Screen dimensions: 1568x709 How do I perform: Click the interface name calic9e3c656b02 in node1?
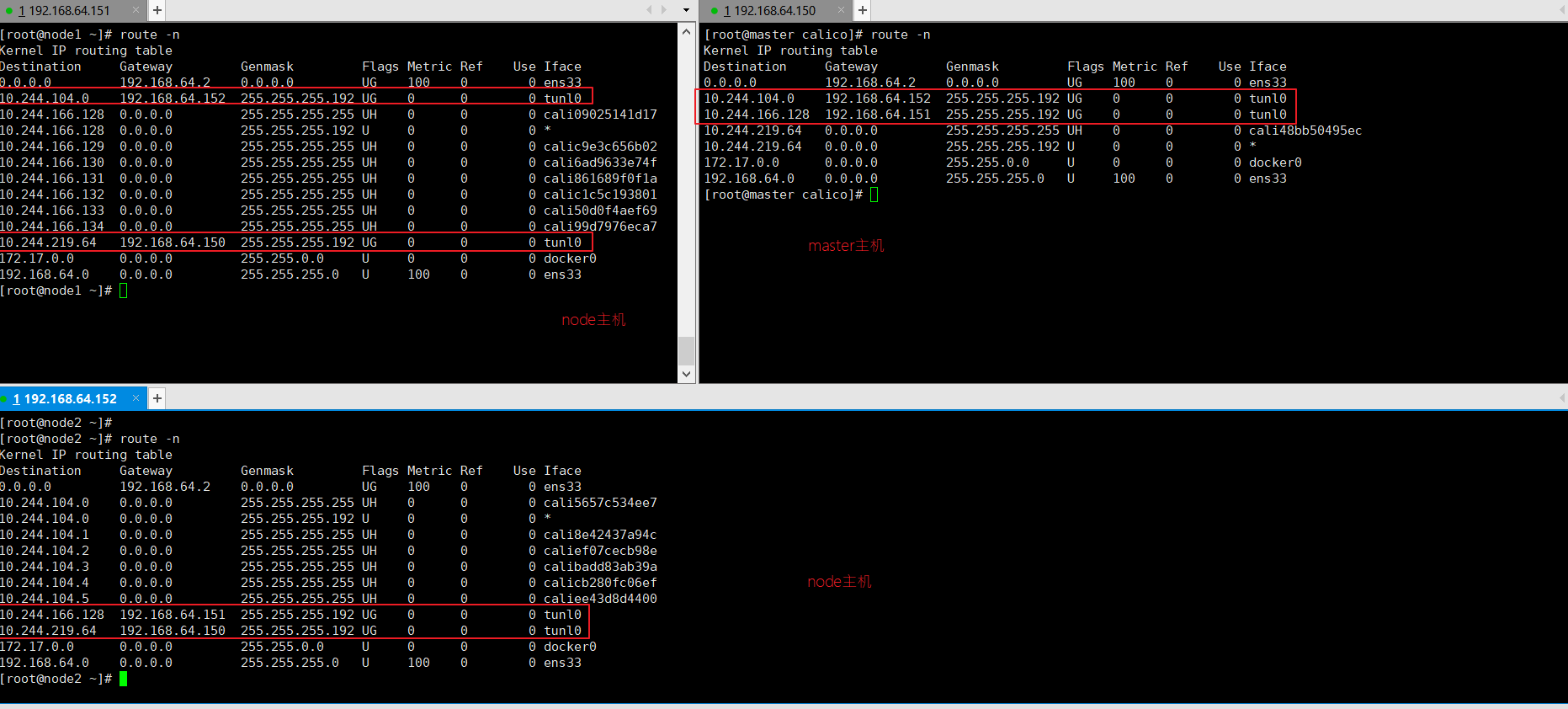[x=600, y=147]
